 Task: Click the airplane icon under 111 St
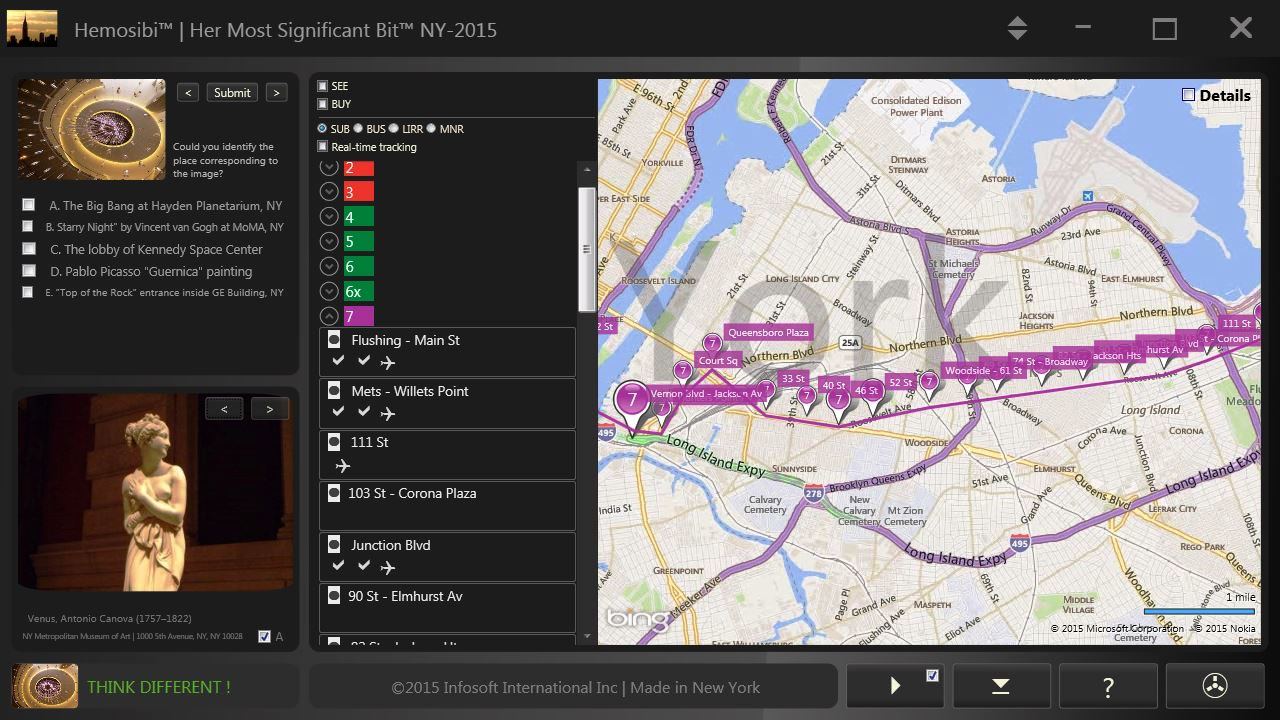pos(343,466)
